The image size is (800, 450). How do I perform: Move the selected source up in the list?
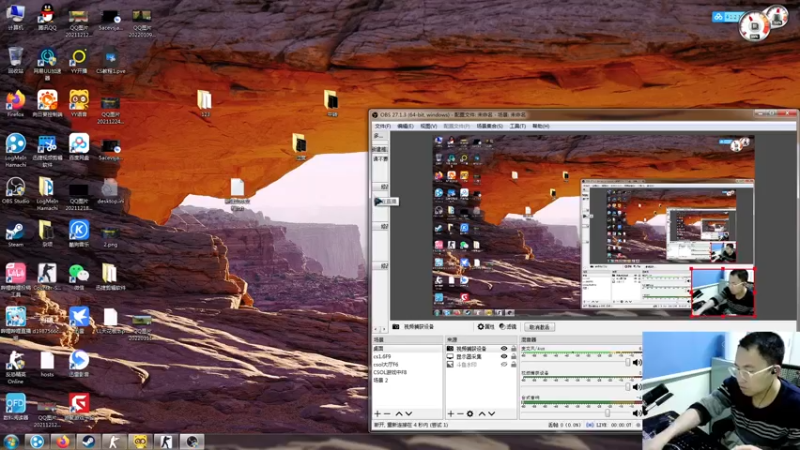tap(482, 414)
